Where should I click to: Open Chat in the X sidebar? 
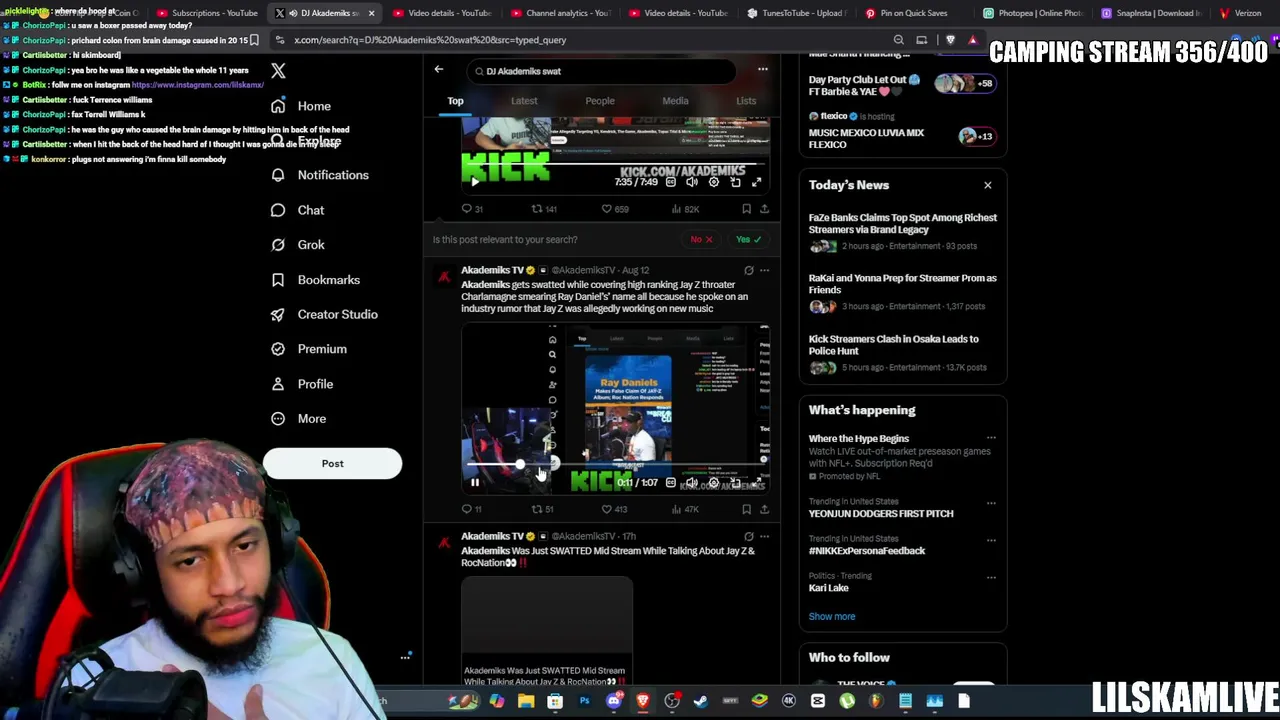tap(298, 210)
